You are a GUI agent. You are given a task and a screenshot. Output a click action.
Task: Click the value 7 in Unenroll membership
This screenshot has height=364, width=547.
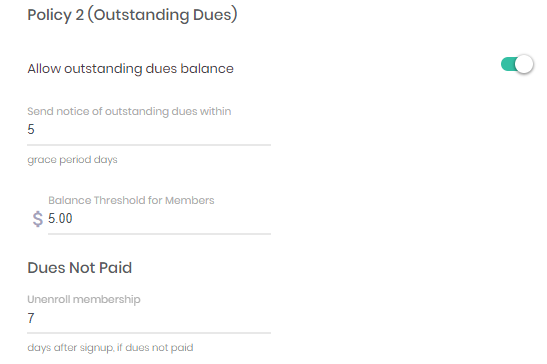tap(31, 318)
